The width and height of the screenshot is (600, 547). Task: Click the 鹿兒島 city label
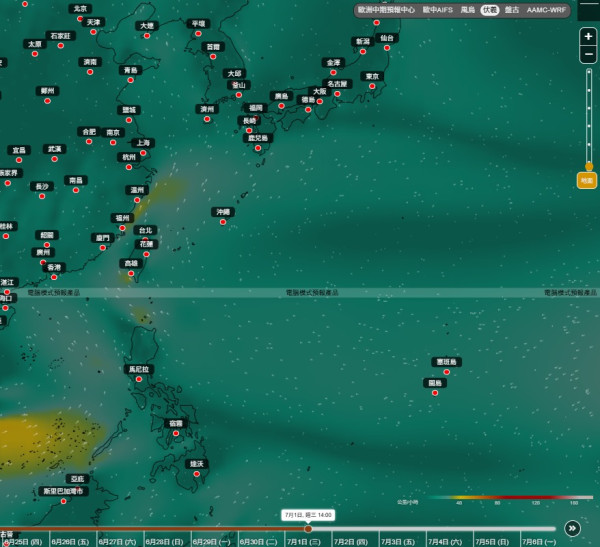coord(258,138)
